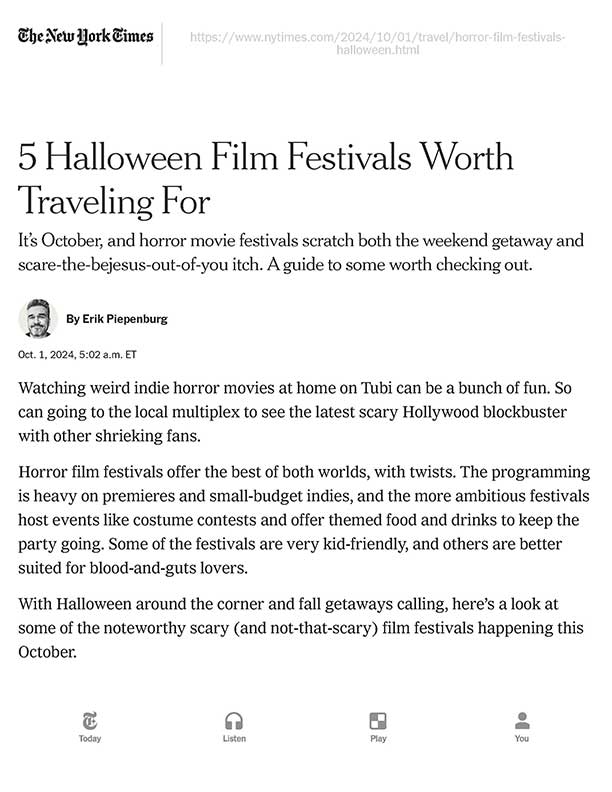
Task: Open the Today tab icon
Action: [x=90, y=720]
